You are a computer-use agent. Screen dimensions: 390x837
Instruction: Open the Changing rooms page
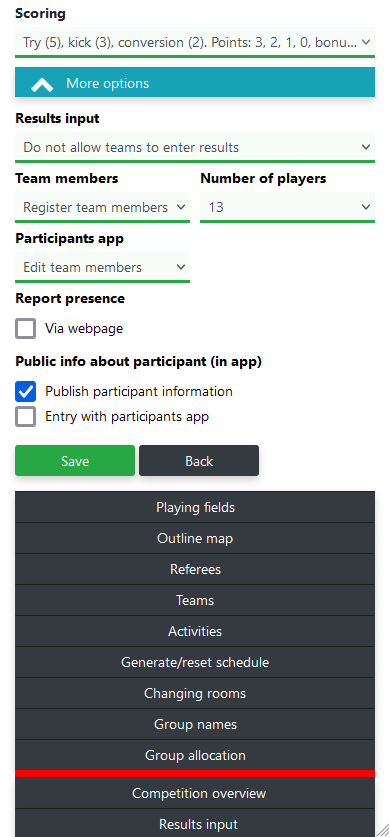tap(195, 693)
